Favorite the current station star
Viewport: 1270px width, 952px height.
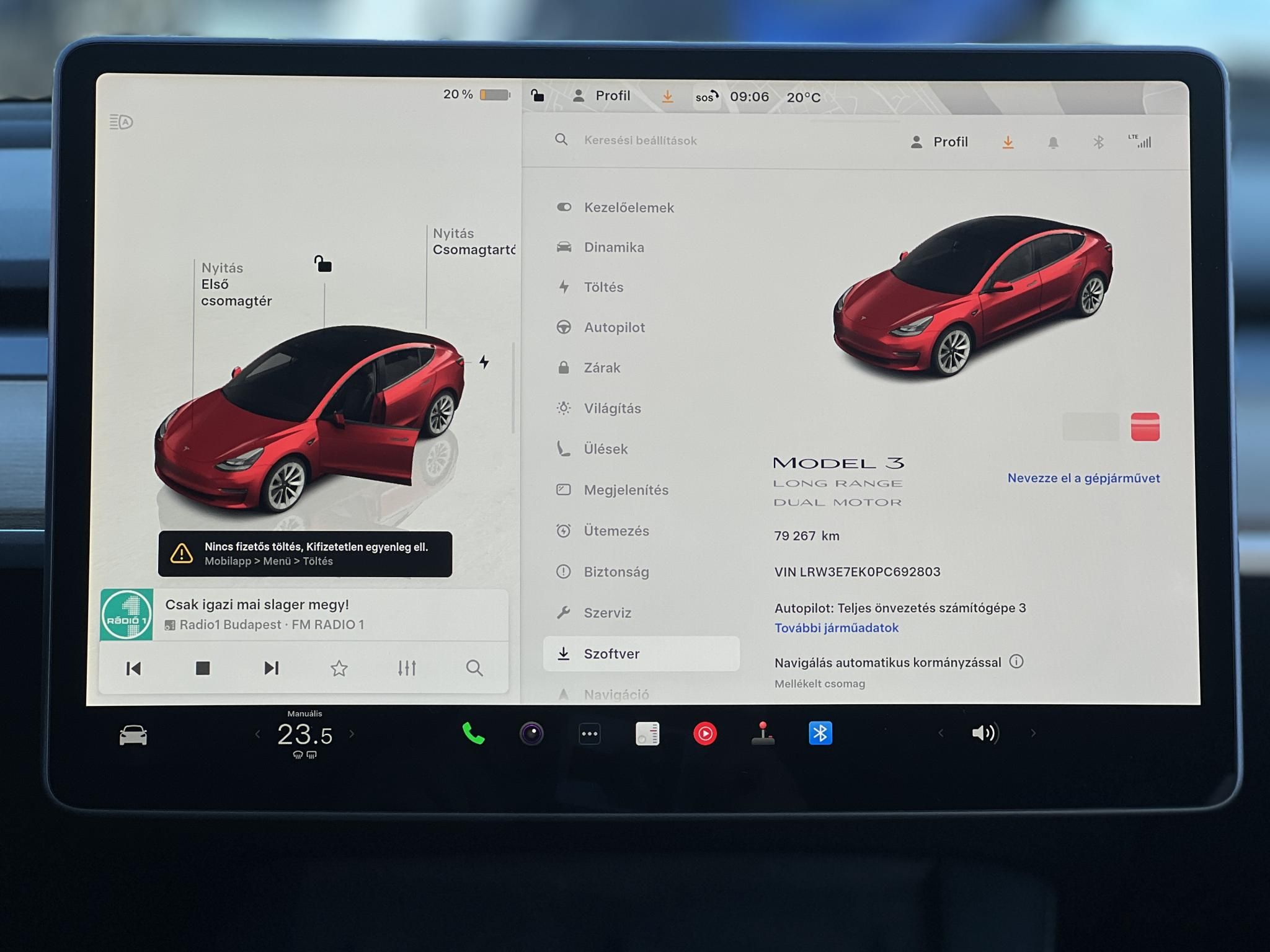coord(339,668)
